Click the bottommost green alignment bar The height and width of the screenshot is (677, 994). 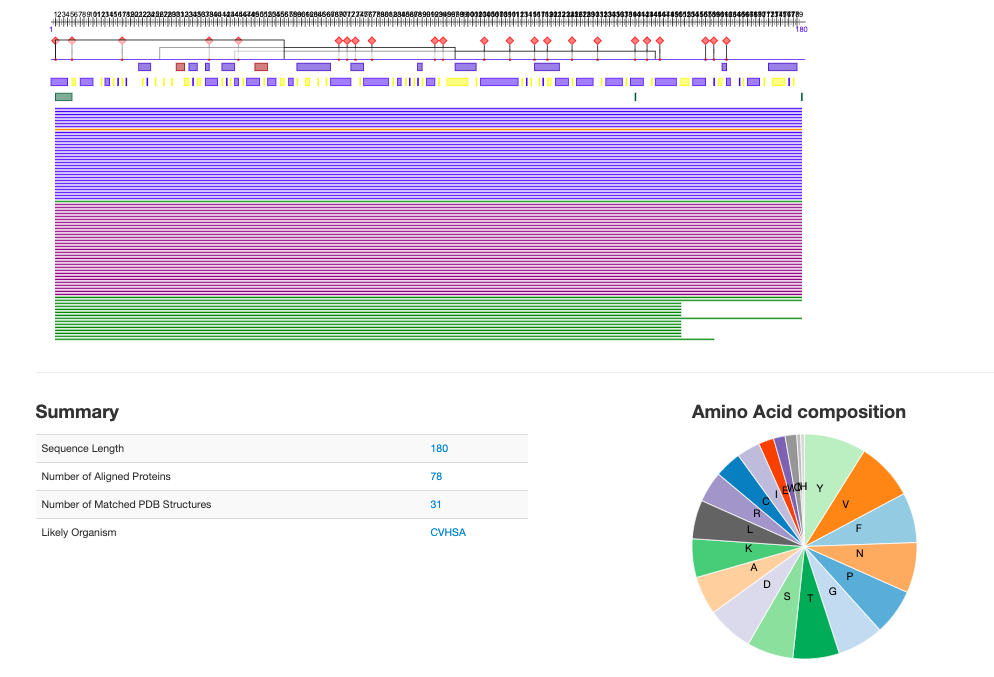click(x=384, y=339)
